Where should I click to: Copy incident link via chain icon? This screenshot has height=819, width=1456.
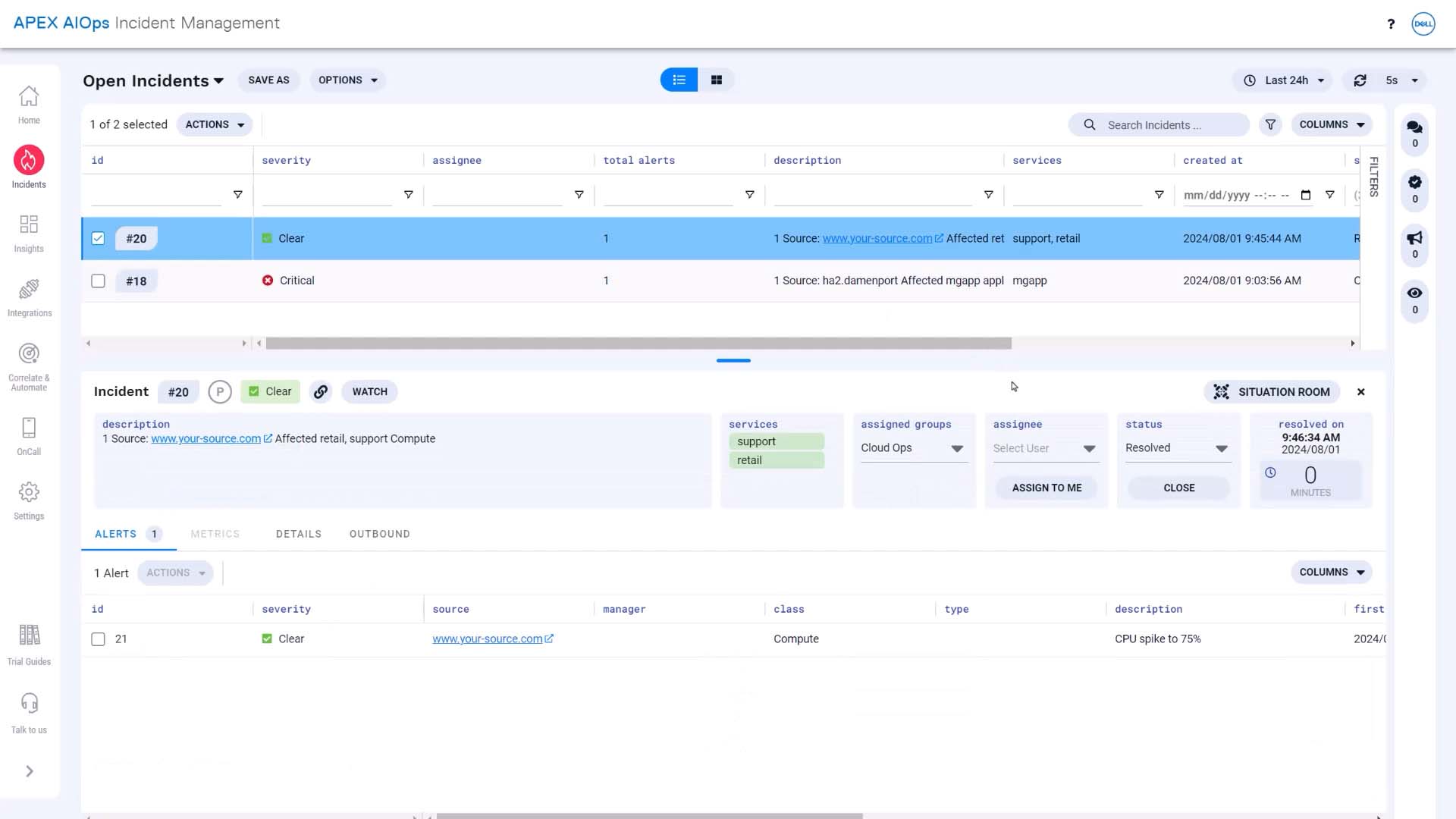pyautogui.click(x=321, y=392)
